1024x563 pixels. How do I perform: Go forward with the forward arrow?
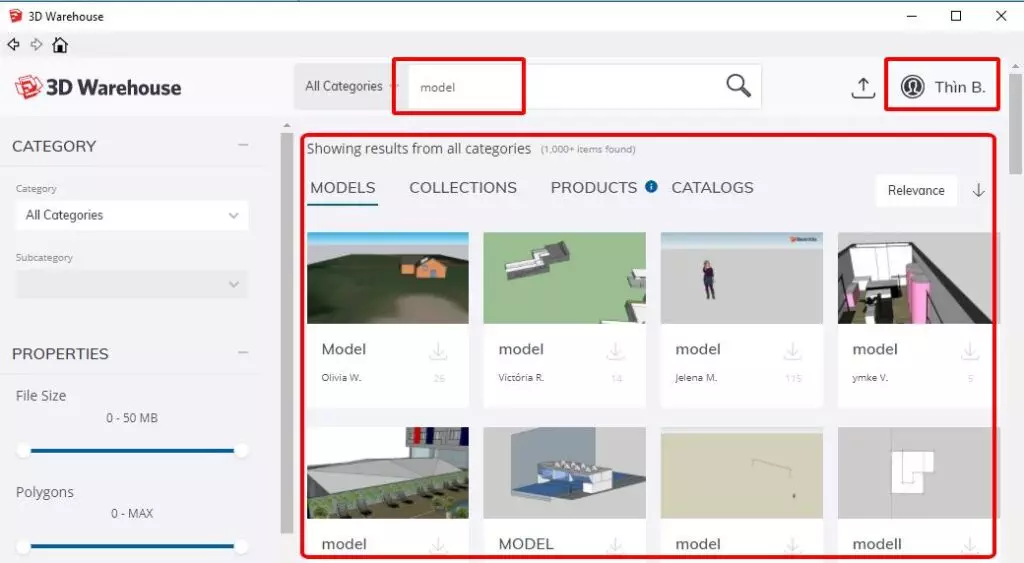(x=37, y=44)
